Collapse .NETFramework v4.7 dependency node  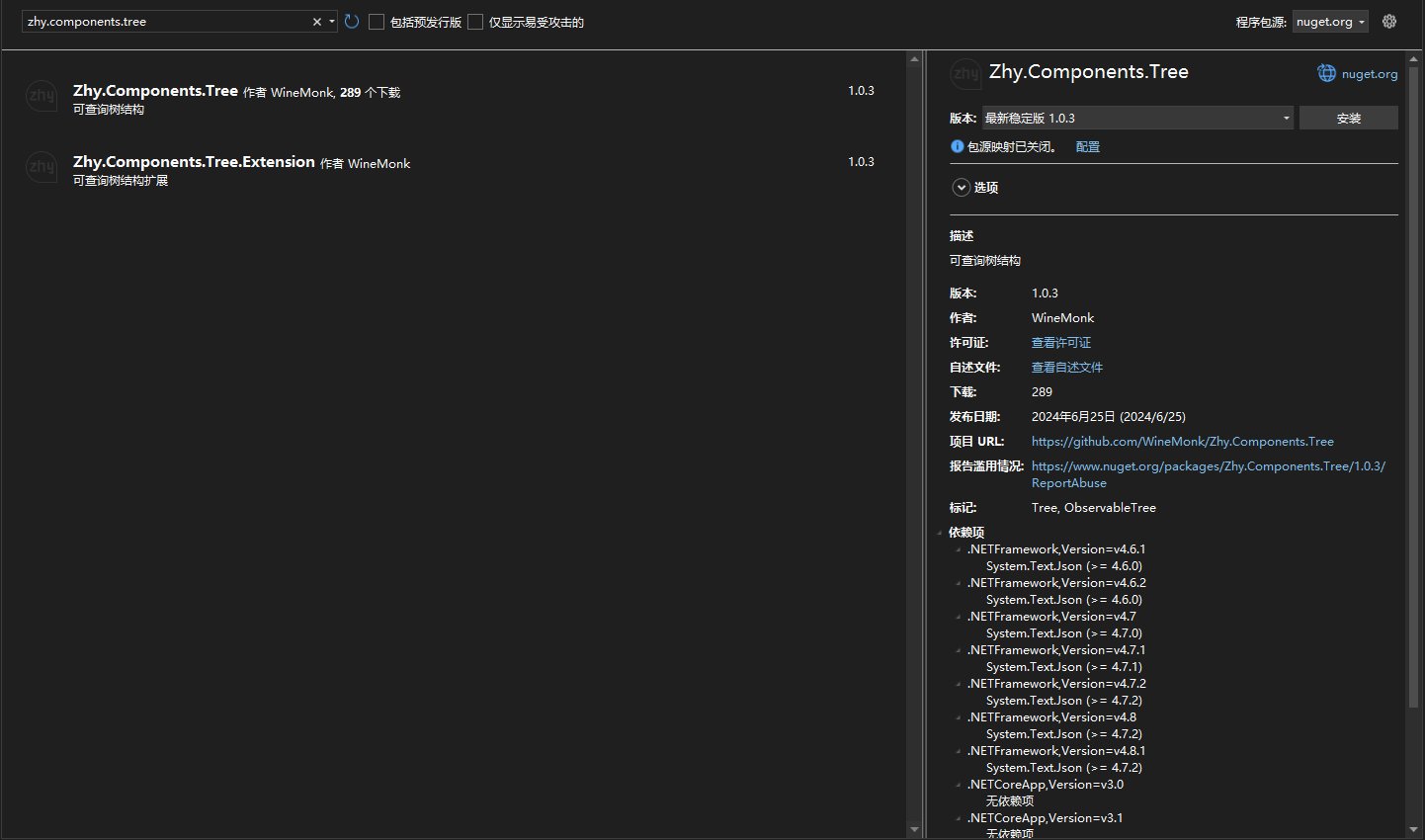958,617
